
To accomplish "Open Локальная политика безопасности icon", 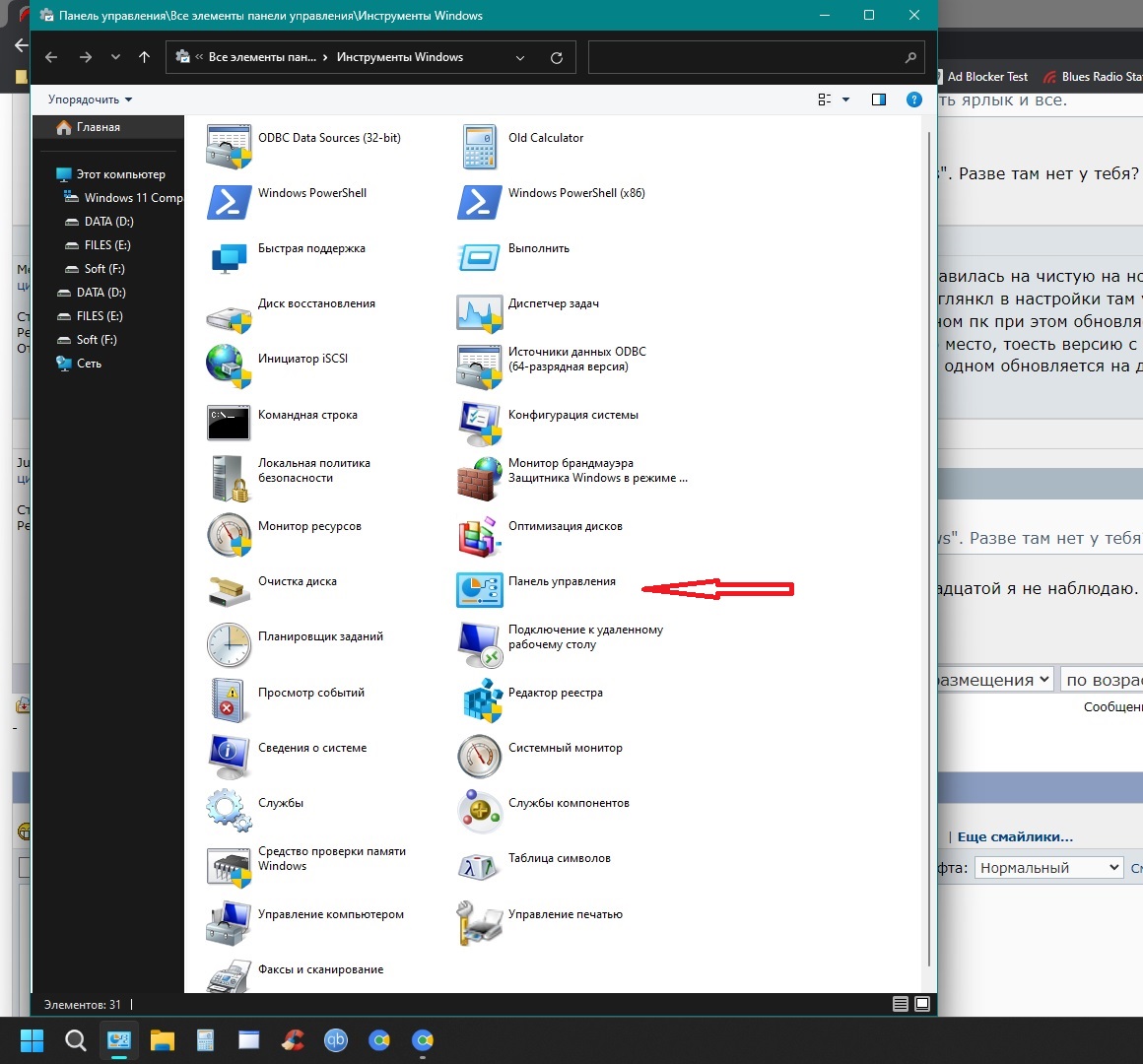I will pyautogui.click(x=229, y=479).
